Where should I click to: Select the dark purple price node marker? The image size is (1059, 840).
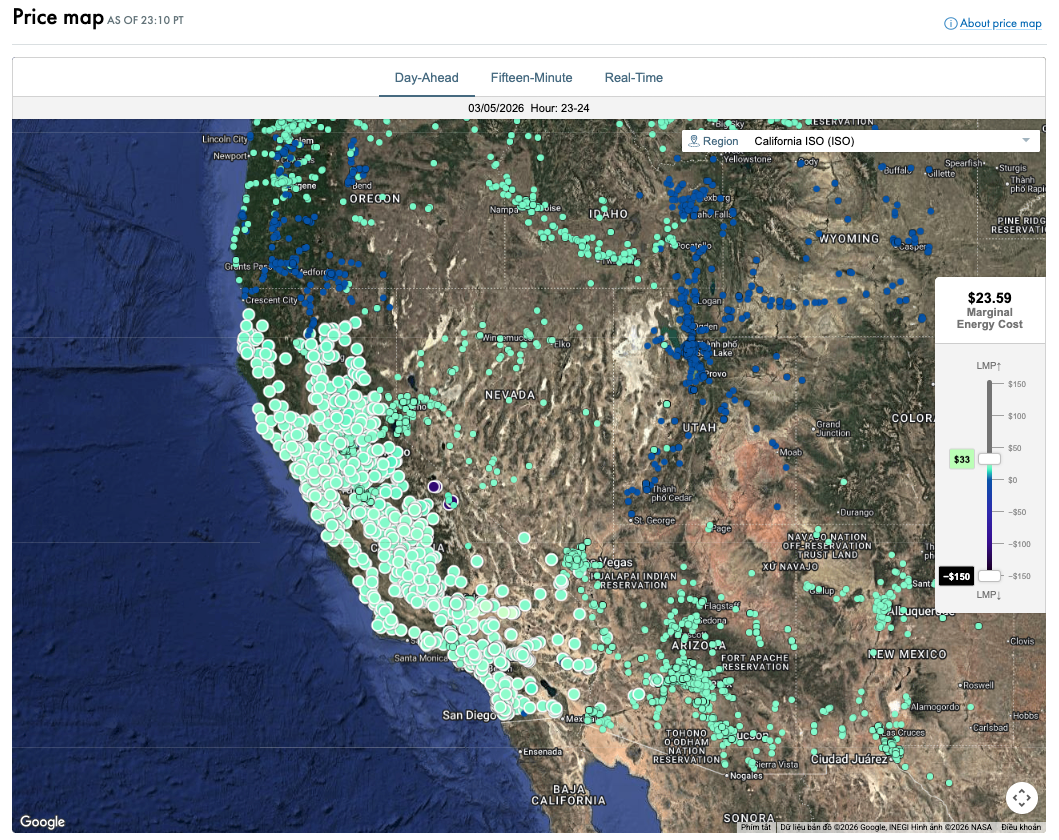tap(434, 486)
